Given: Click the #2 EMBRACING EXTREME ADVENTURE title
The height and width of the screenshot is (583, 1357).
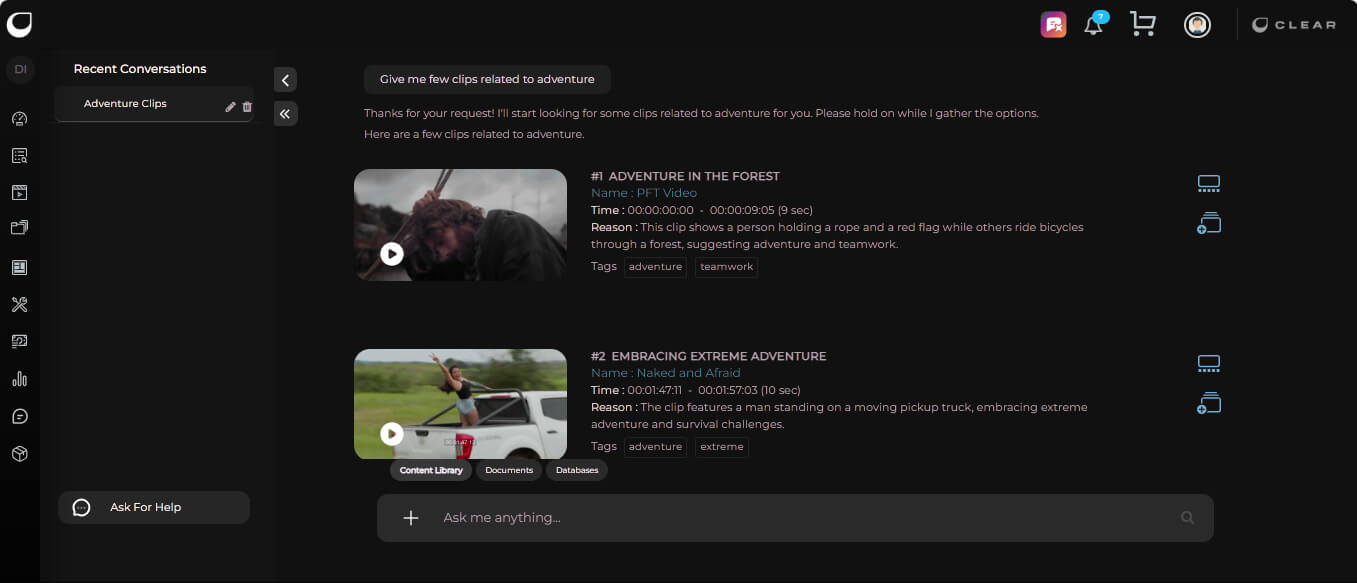Looking at the screenshot, I should (x=708, y=356).
